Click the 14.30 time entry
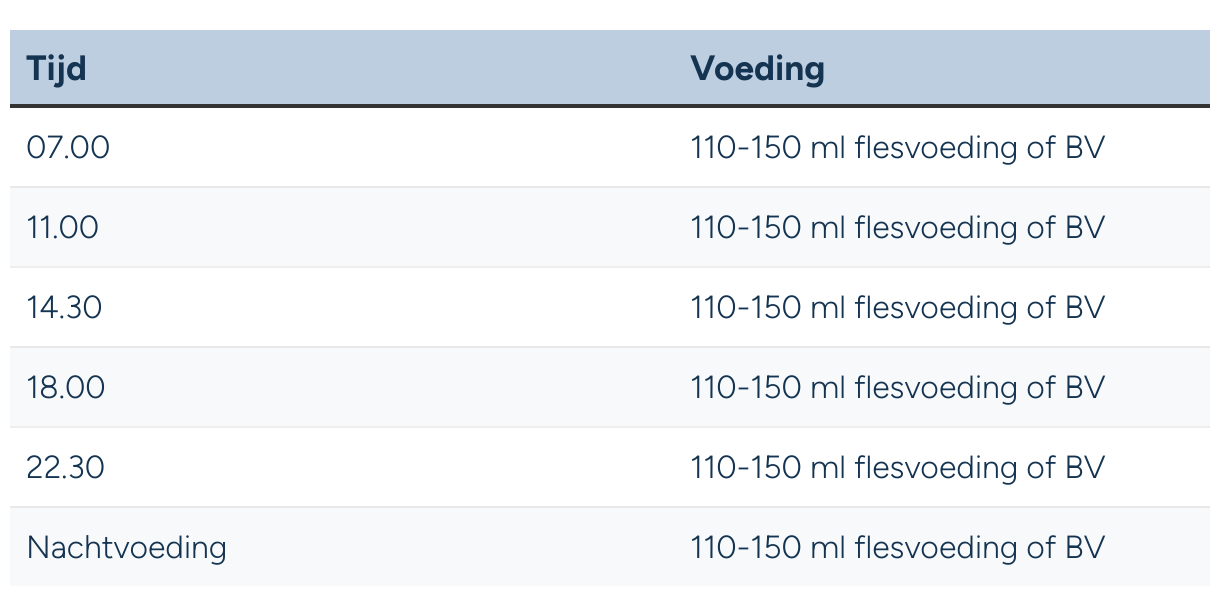 65,308
